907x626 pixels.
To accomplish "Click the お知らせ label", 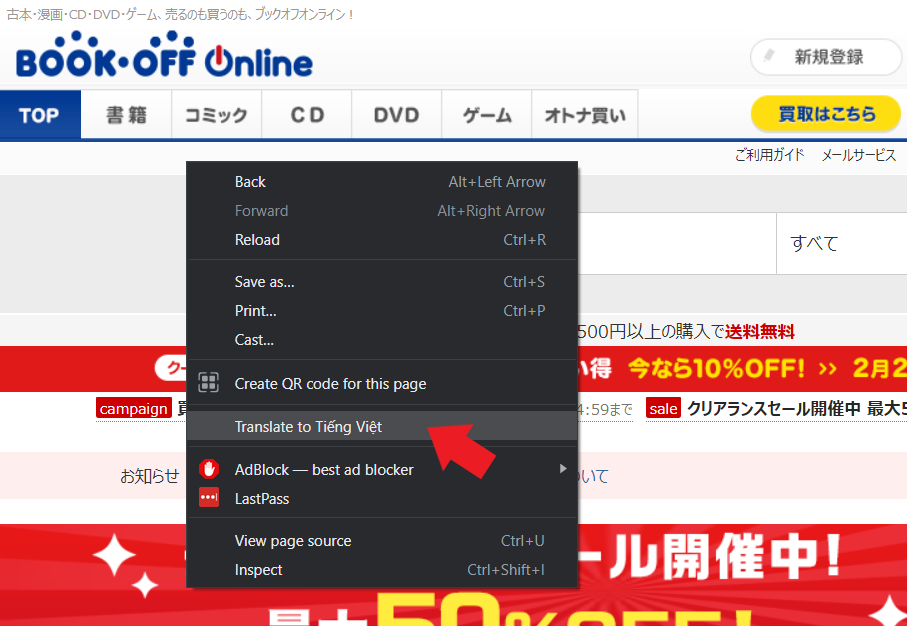I will pyautogui.click(x=149, y=476).
